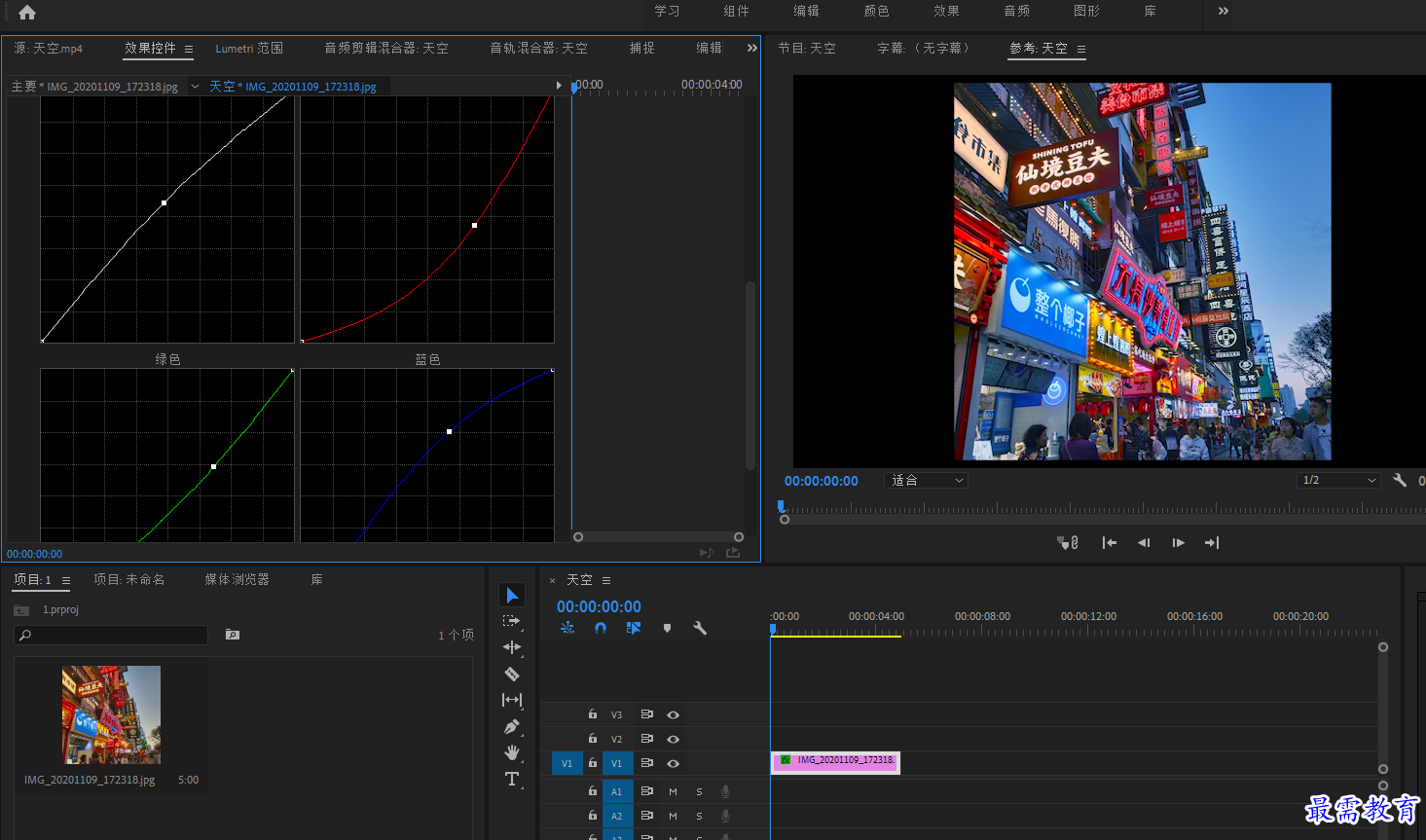Screen dimensions: 1426x840
Task: Switch to 学习 workspace
Action: (667, 11)
